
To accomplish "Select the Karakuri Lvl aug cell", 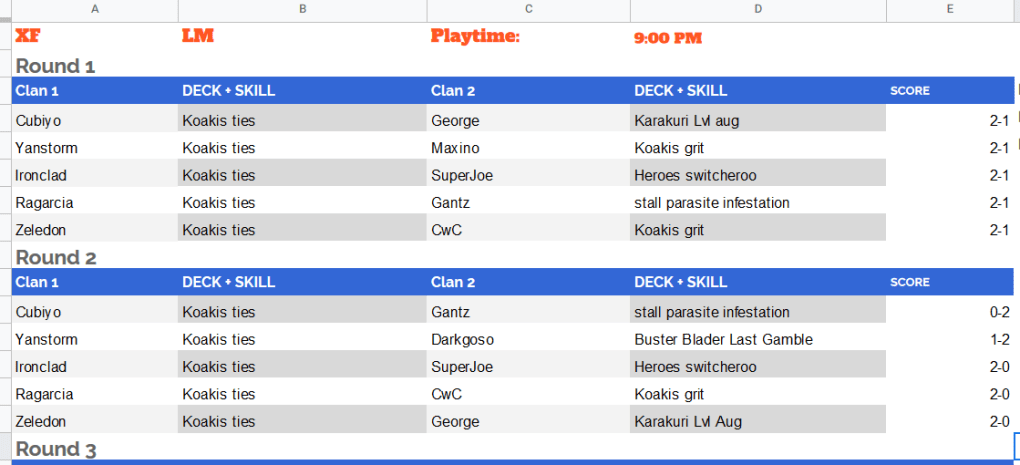I will click(758, 120).
